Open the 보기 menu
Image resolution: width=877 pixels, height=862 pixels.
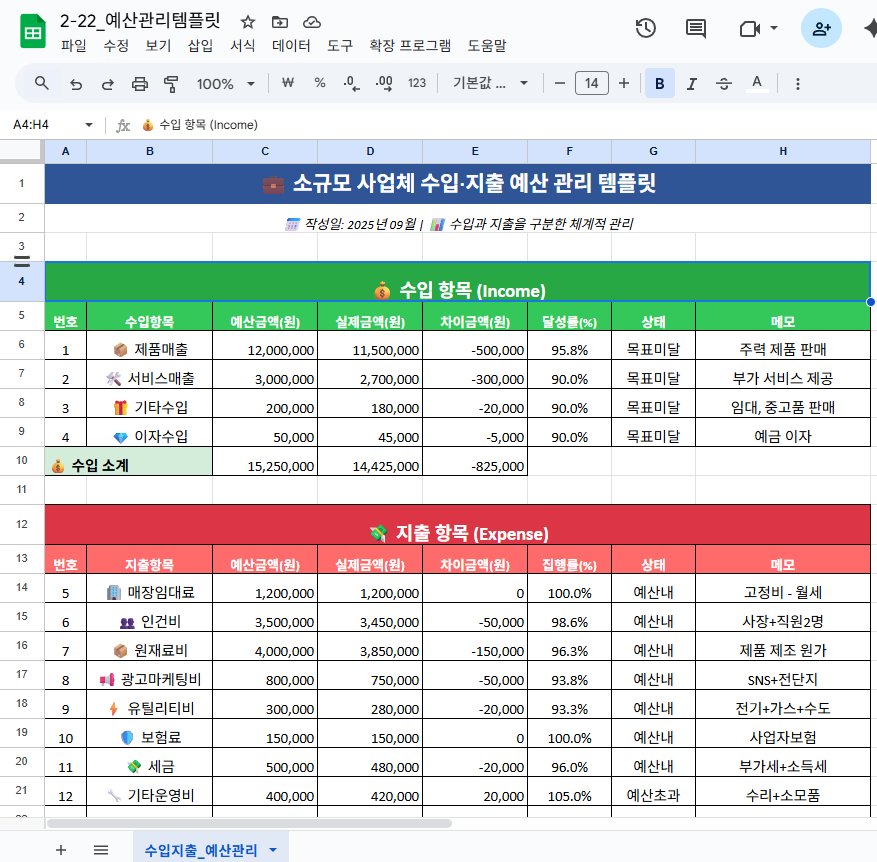tap(158, 46)
